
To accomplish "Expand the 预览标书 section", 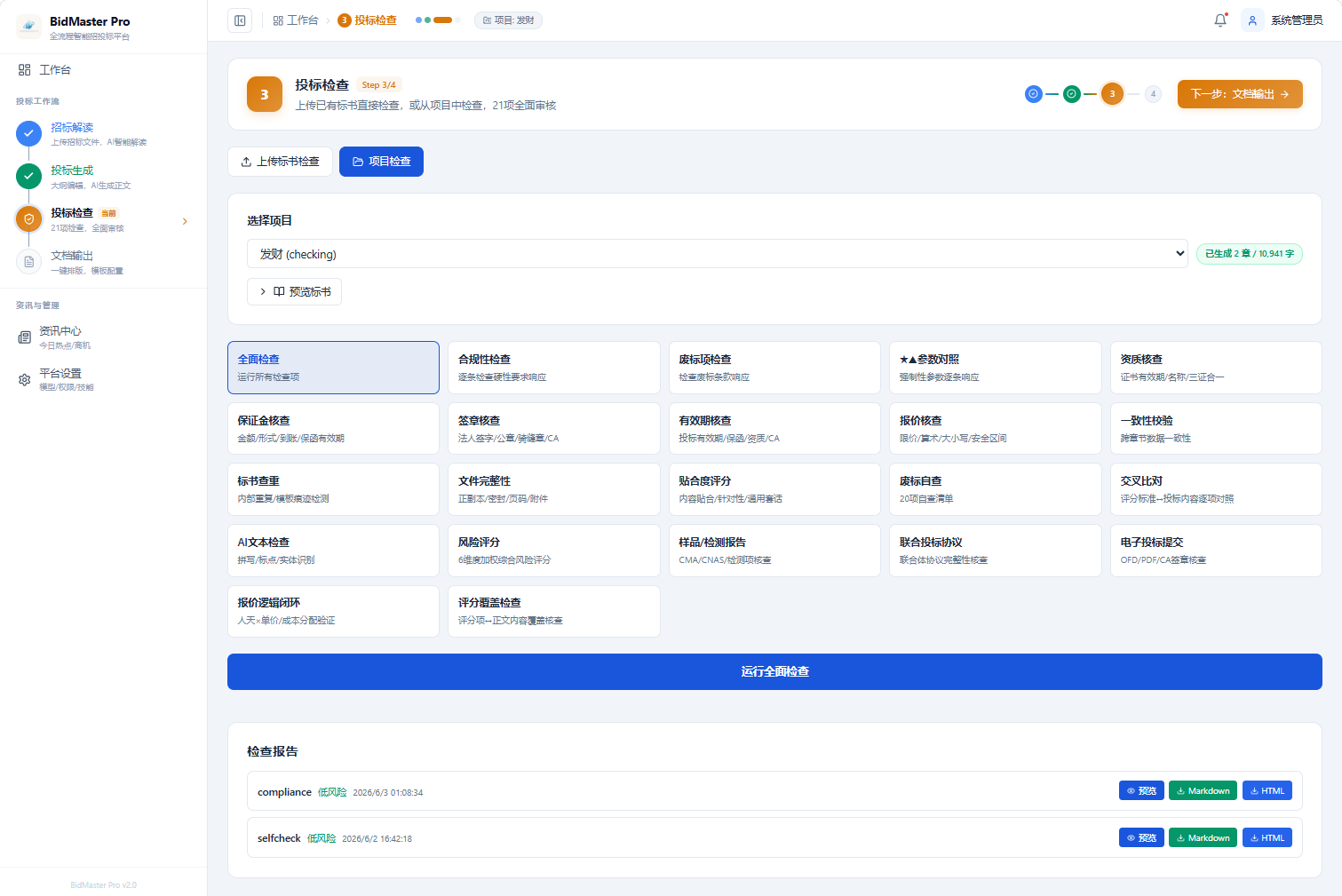I will point(294,291).
